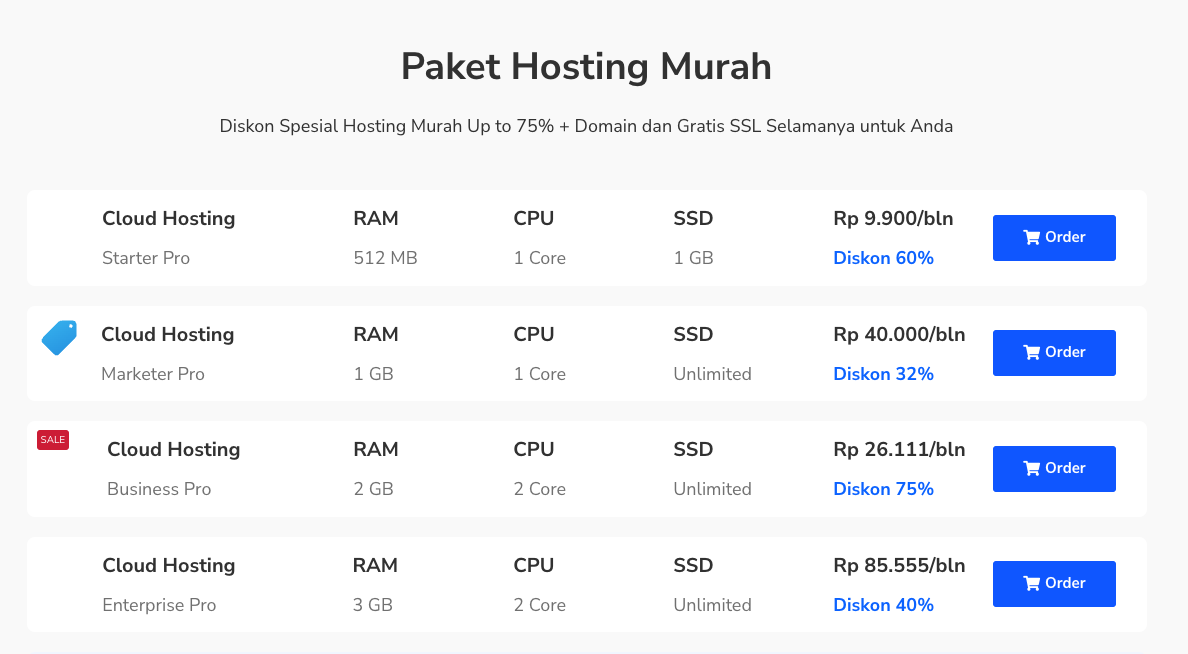This screenshot has width=1188, height=654.
Task: Click the Diskon Spesial Hosting Murah subtitle
Action: (586, 127)
